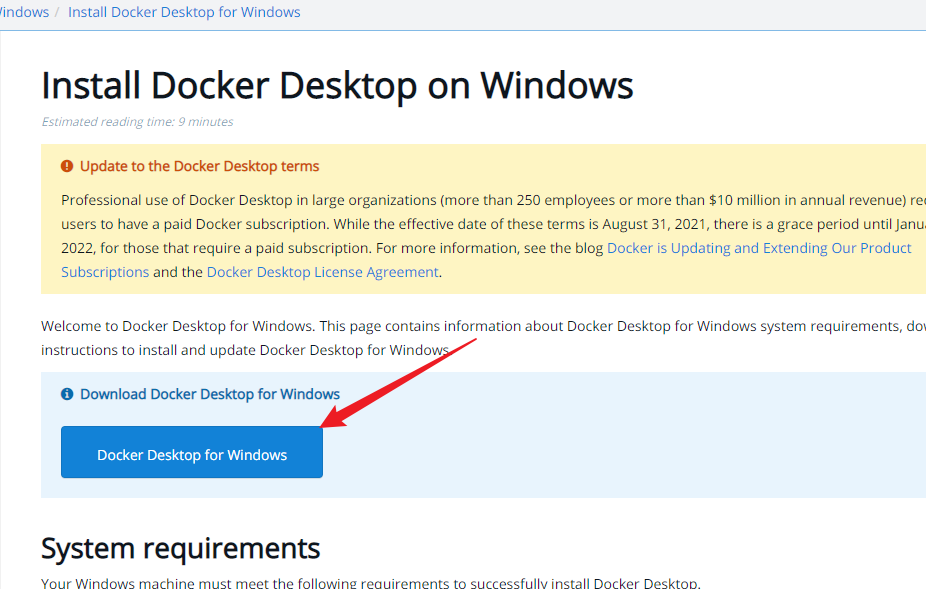Open the Docker is Updating and Extending Our Product Subscriptions link

tap(759, 248)
